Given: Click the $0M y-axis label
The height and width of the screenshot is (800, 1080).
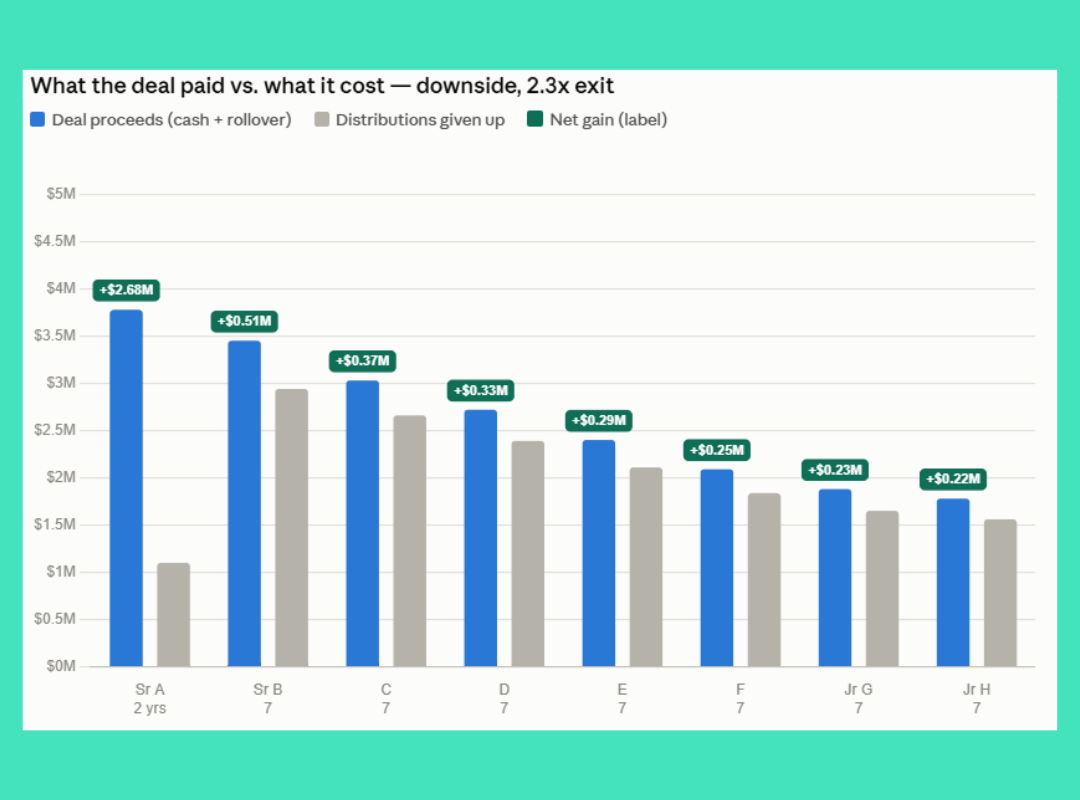Looking at the screenshot, I should point(61,666).
